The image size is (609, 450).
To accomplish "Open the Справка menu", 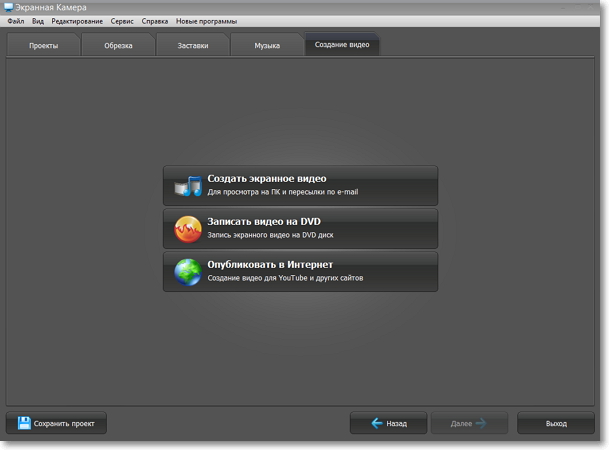I will click(x=155, y=21).
